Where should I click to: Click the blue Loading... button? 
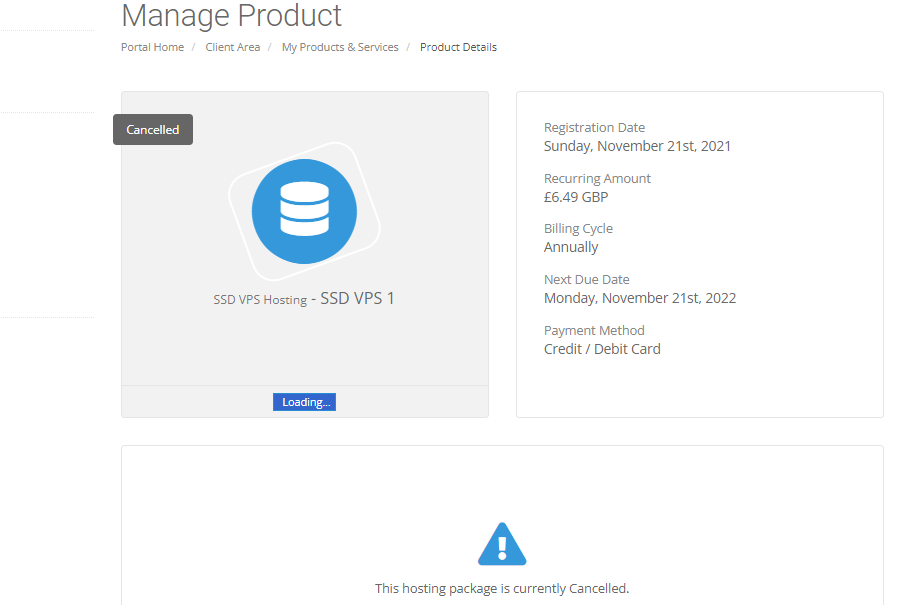(x=304, y=402)
